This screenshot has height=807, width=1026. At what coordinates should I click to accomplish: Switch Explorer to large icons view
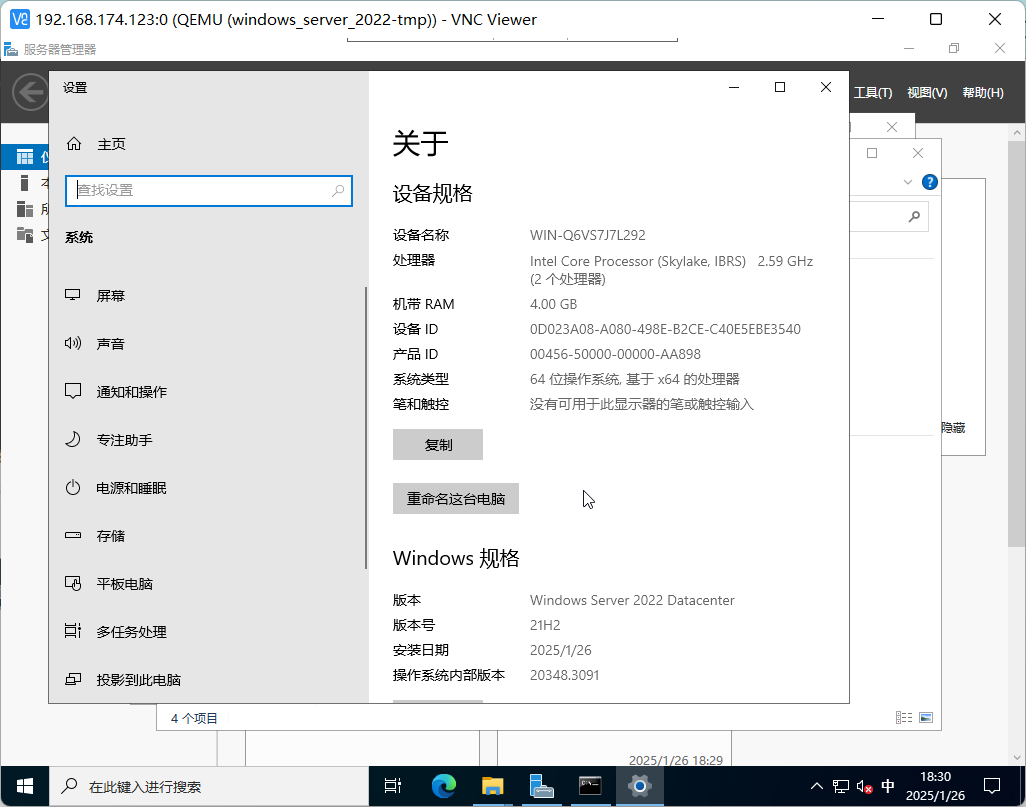pyautogui.click(x=926, y=717)
